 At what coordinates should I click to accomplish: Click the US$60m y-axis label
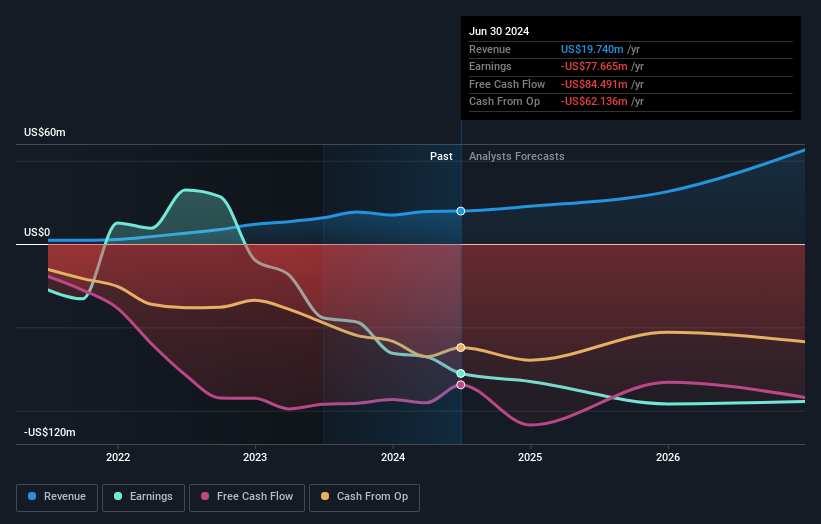[x=45, y=132]
